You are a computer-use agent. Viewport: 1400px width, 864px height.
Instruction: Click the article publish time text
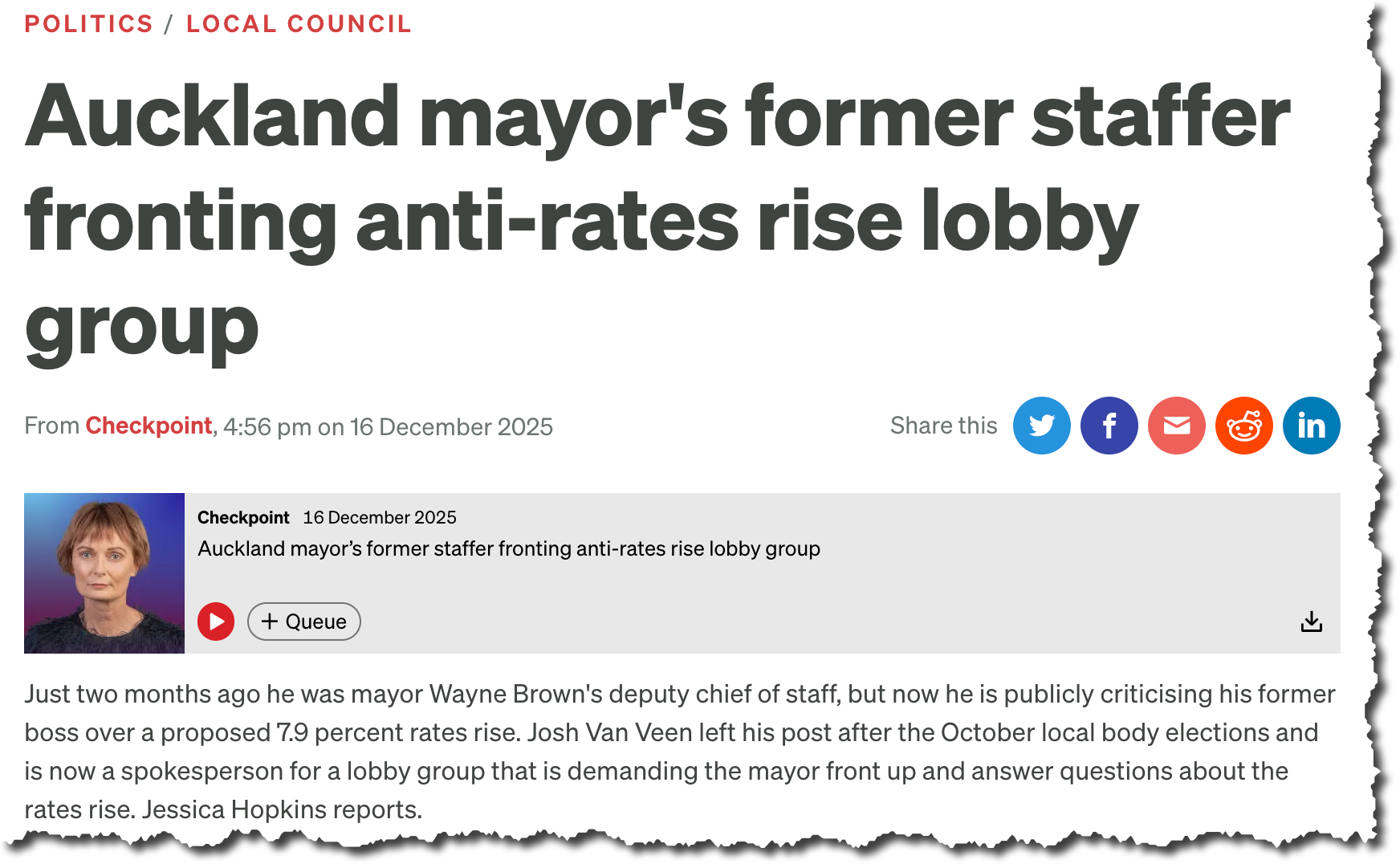tap(389, 427)
